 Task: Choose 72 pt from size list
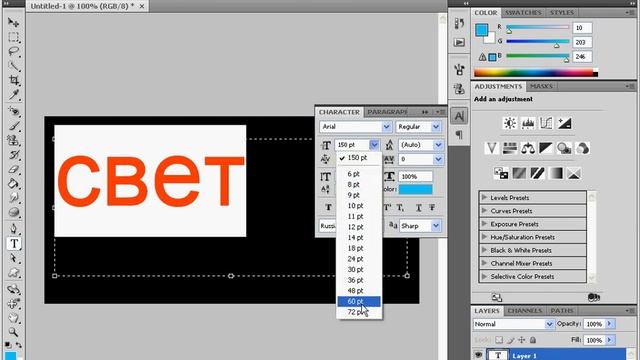point(359,312)
